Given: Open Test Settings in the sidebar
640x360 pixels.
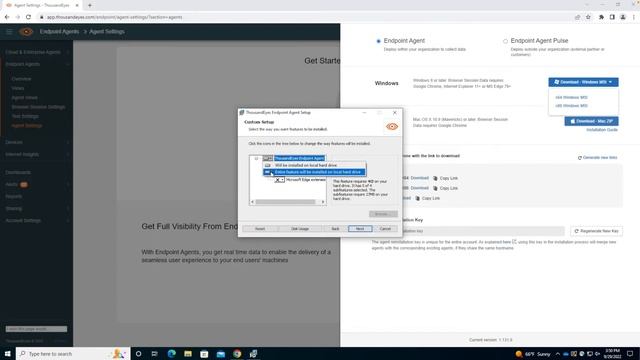Looking at the screenshot, I should (25, 116).
